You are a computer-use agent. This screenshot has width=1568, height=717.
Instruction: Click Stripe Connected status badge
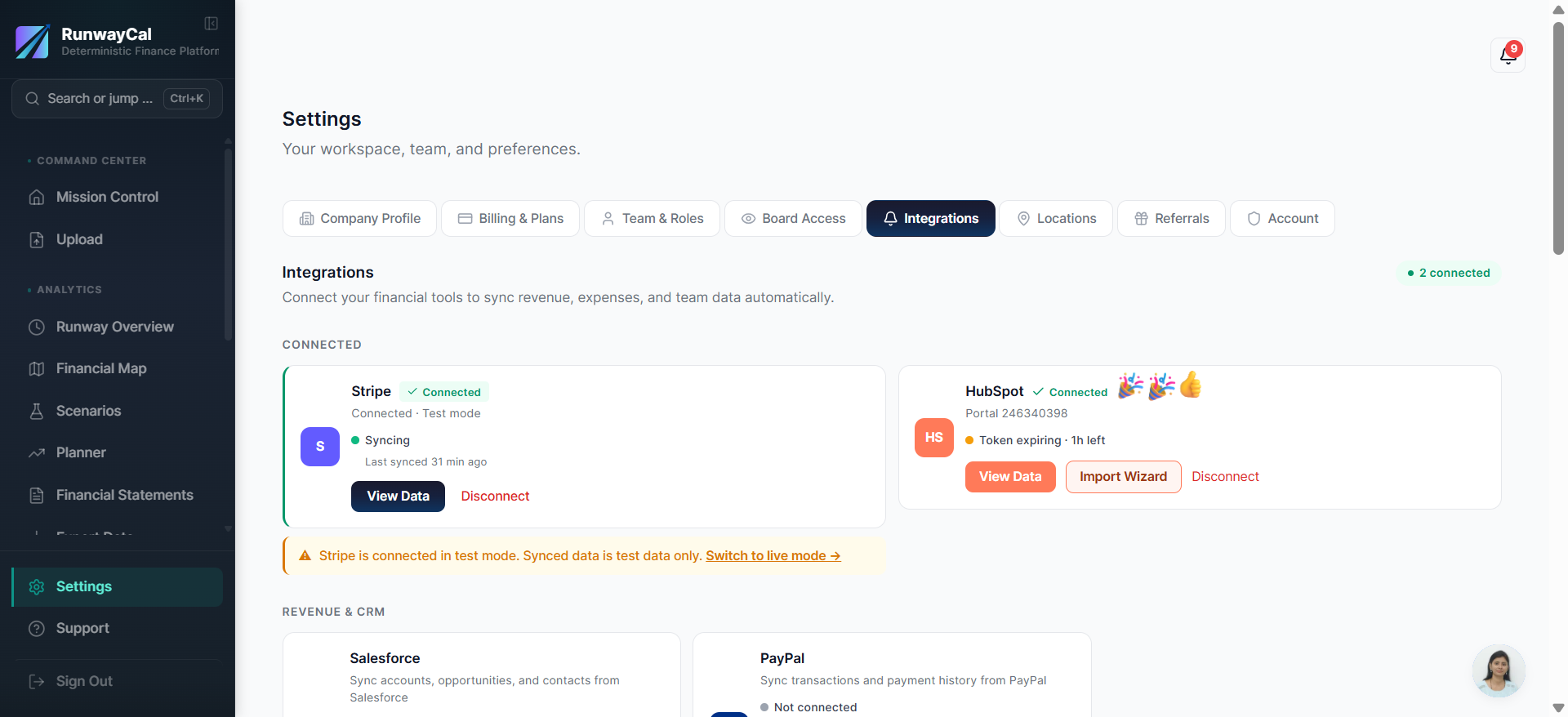click(x=444, y=393)
